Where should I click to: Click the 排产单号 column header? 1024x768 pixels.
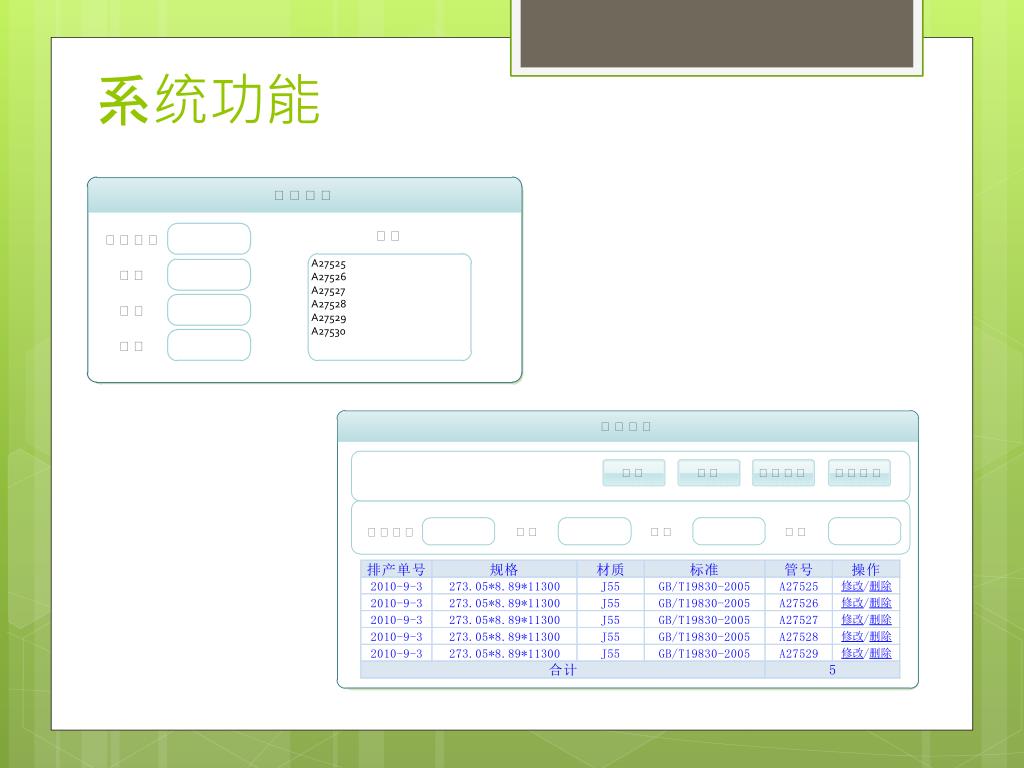tap(396, 569)
